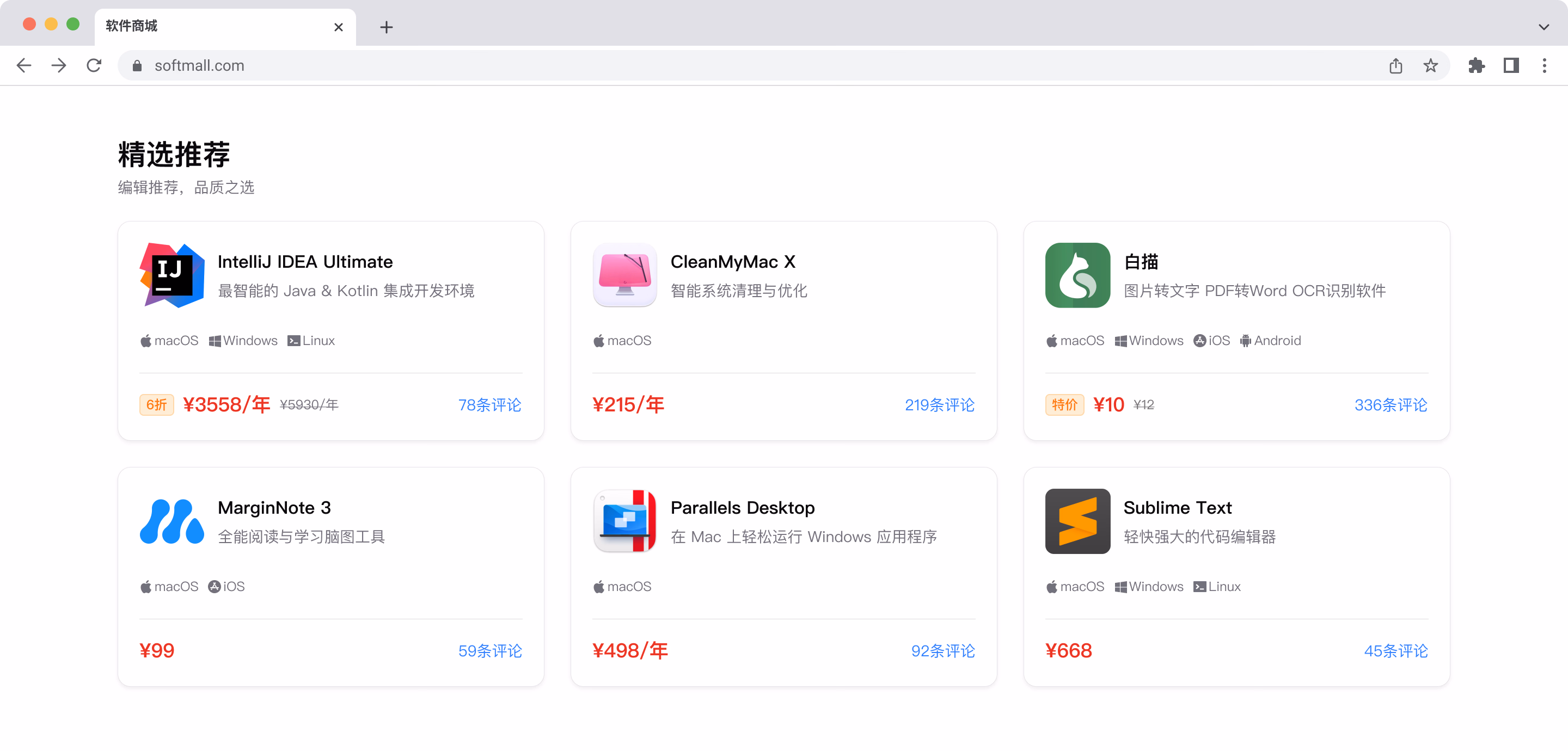Click Windows platform tag under IntelliJ IDEA
Viewport: 1568px width, 751px height.
click(243, 341)
